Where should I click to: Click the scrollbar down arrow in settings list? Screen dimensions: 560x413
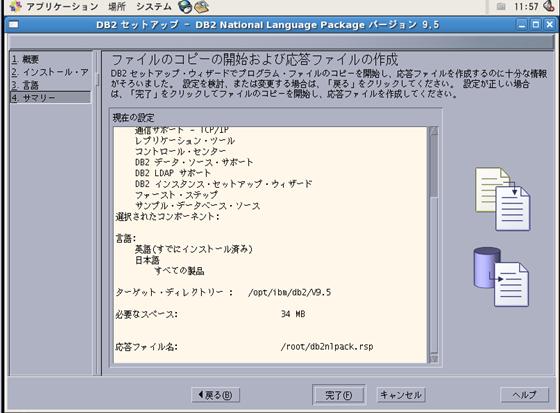(433, 358)
